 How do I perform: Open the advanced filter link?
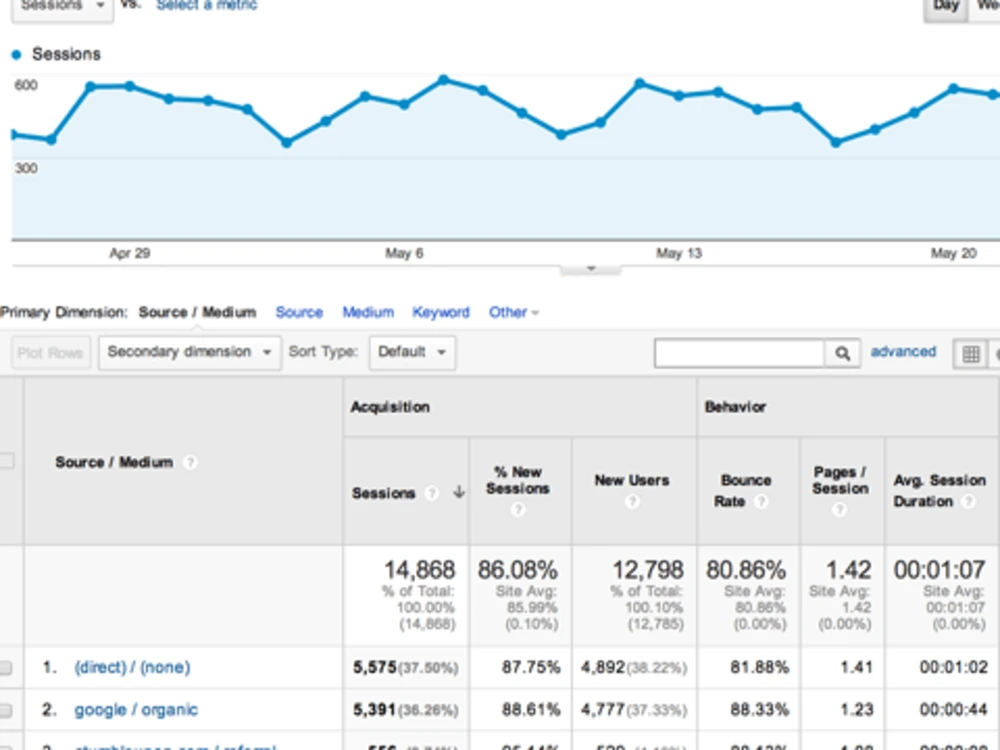[x=903, y=351]
